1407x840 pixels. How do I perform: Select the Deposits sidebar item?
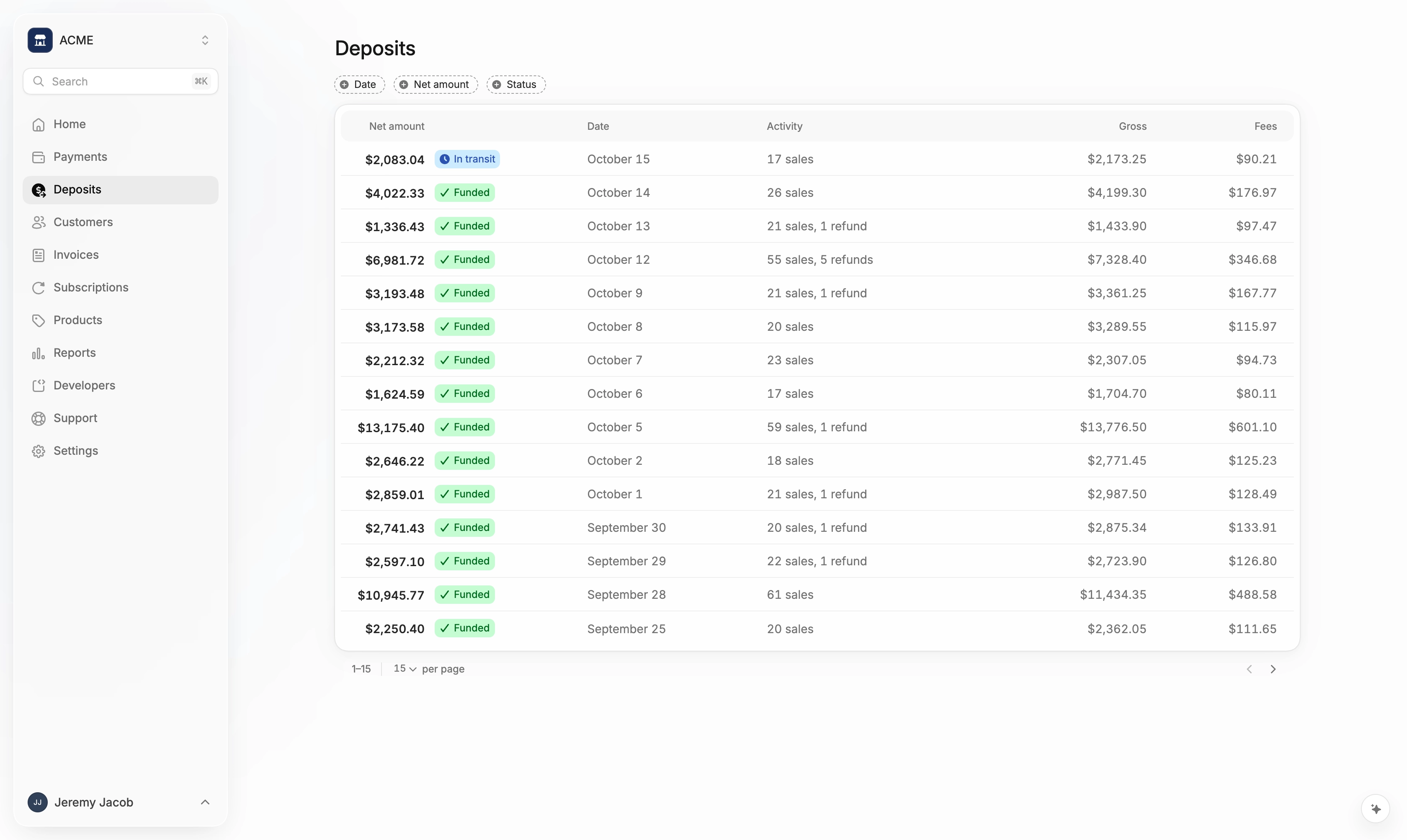tap(121, 190)
